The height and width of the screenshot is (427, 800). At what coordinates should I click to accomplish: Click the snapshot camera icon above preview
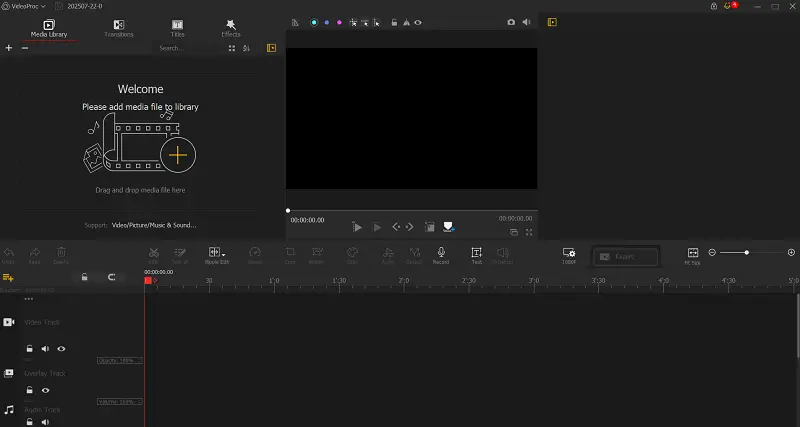tap(511, 22)
